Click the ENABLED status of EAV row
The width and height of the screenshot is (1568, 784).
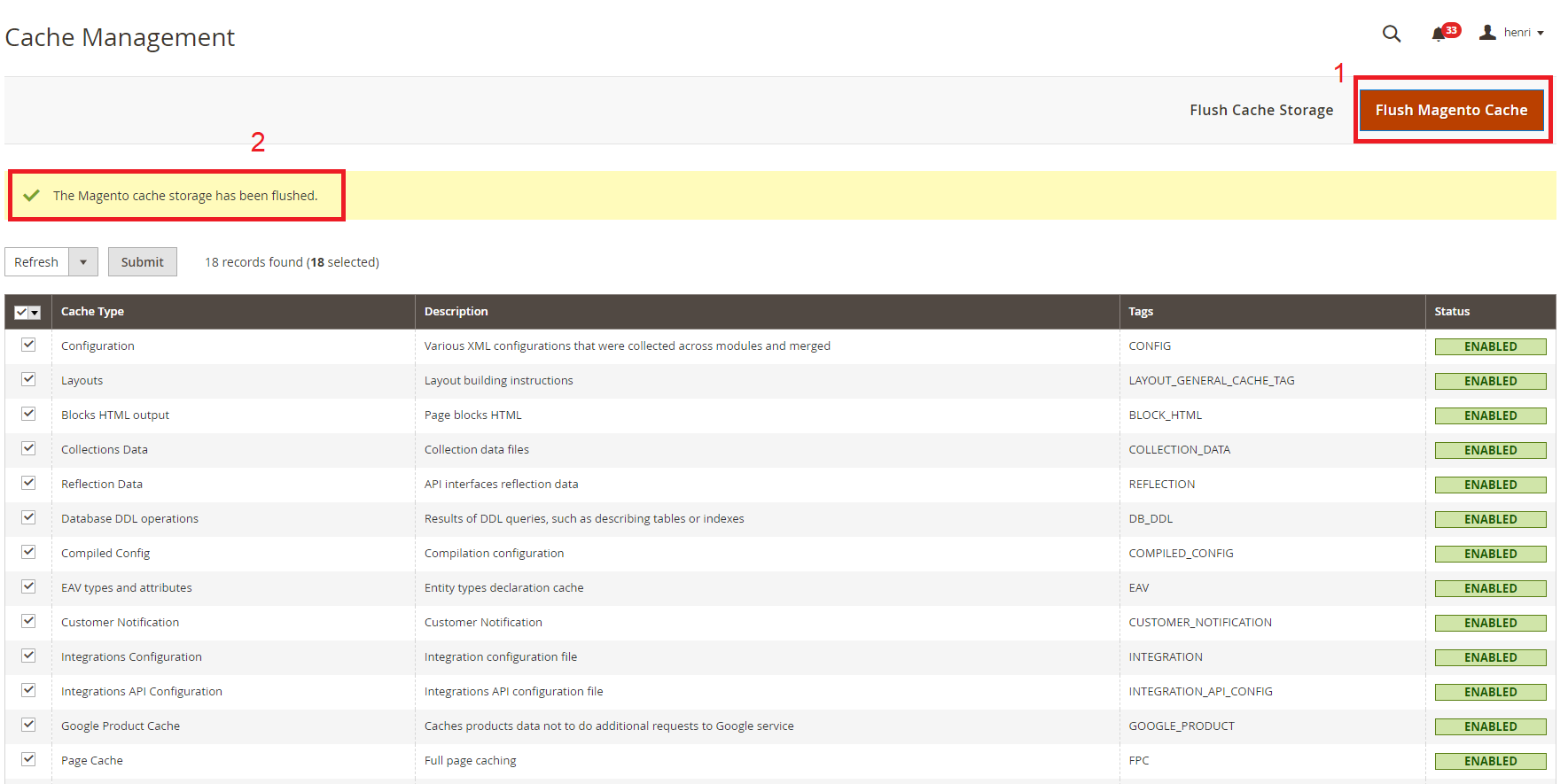(x=1491, y=588)
